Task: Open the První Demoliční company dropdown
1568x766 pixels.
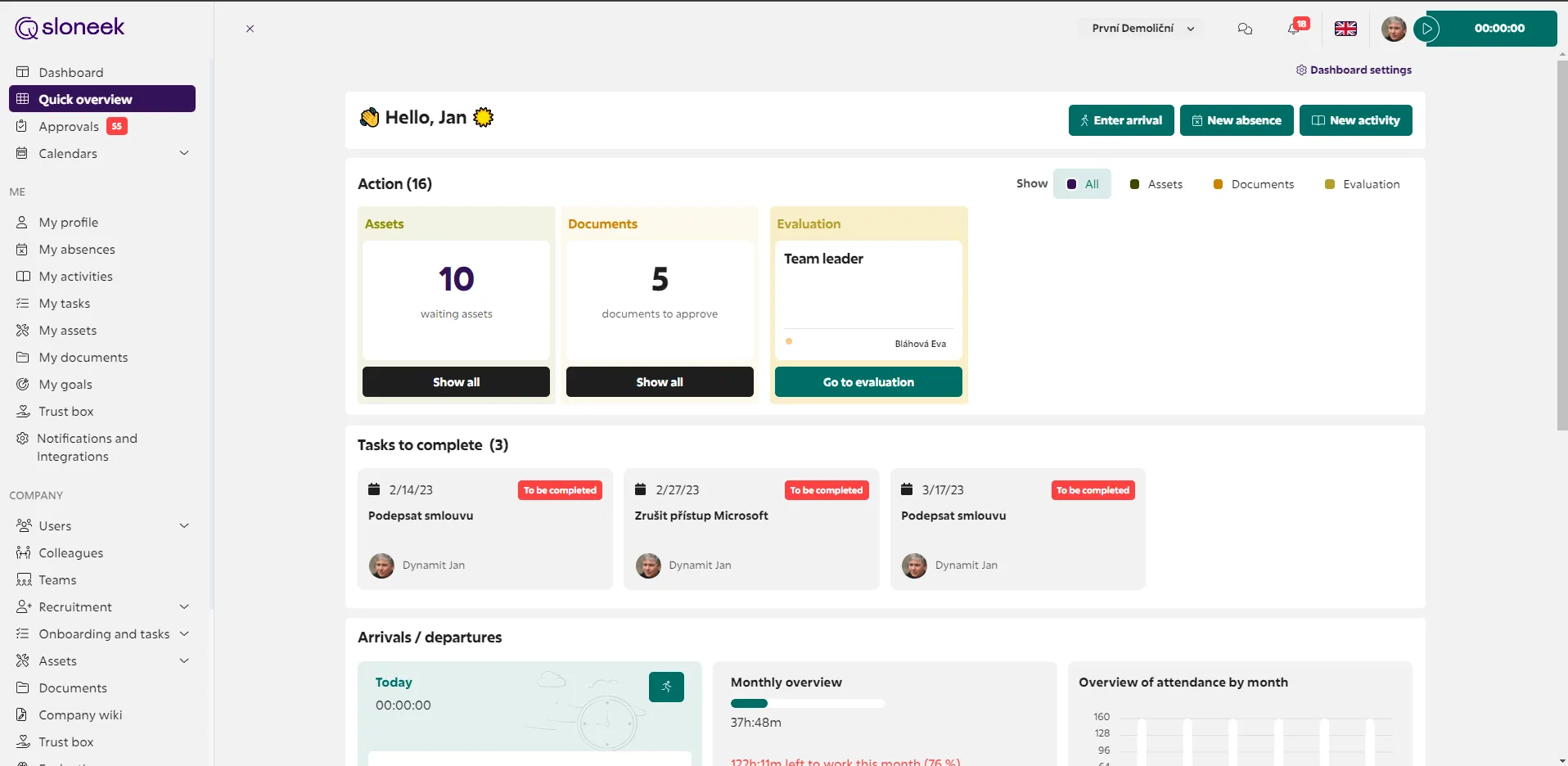Action: pyautogui.click(x=1142, y=29)
